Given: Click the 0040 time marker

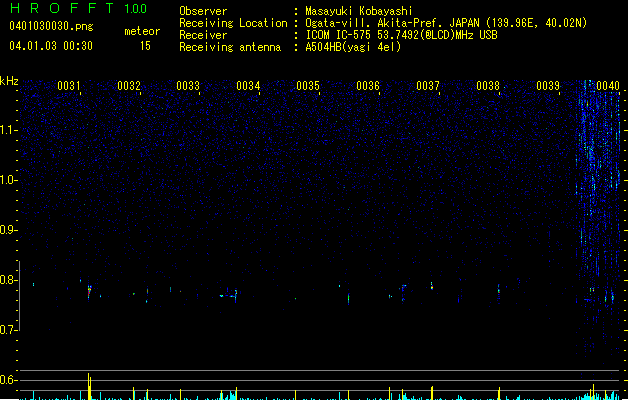Looking at the screenshot, I should tap(608, 85).
